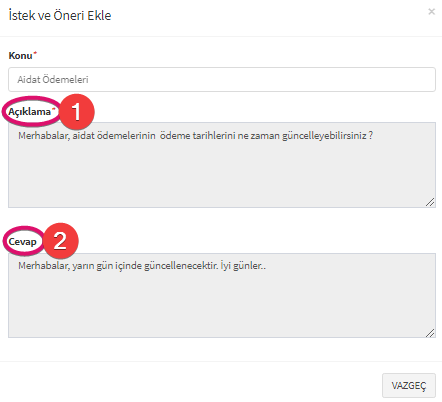Focus the Konu input field

click(x=222, y=79)
